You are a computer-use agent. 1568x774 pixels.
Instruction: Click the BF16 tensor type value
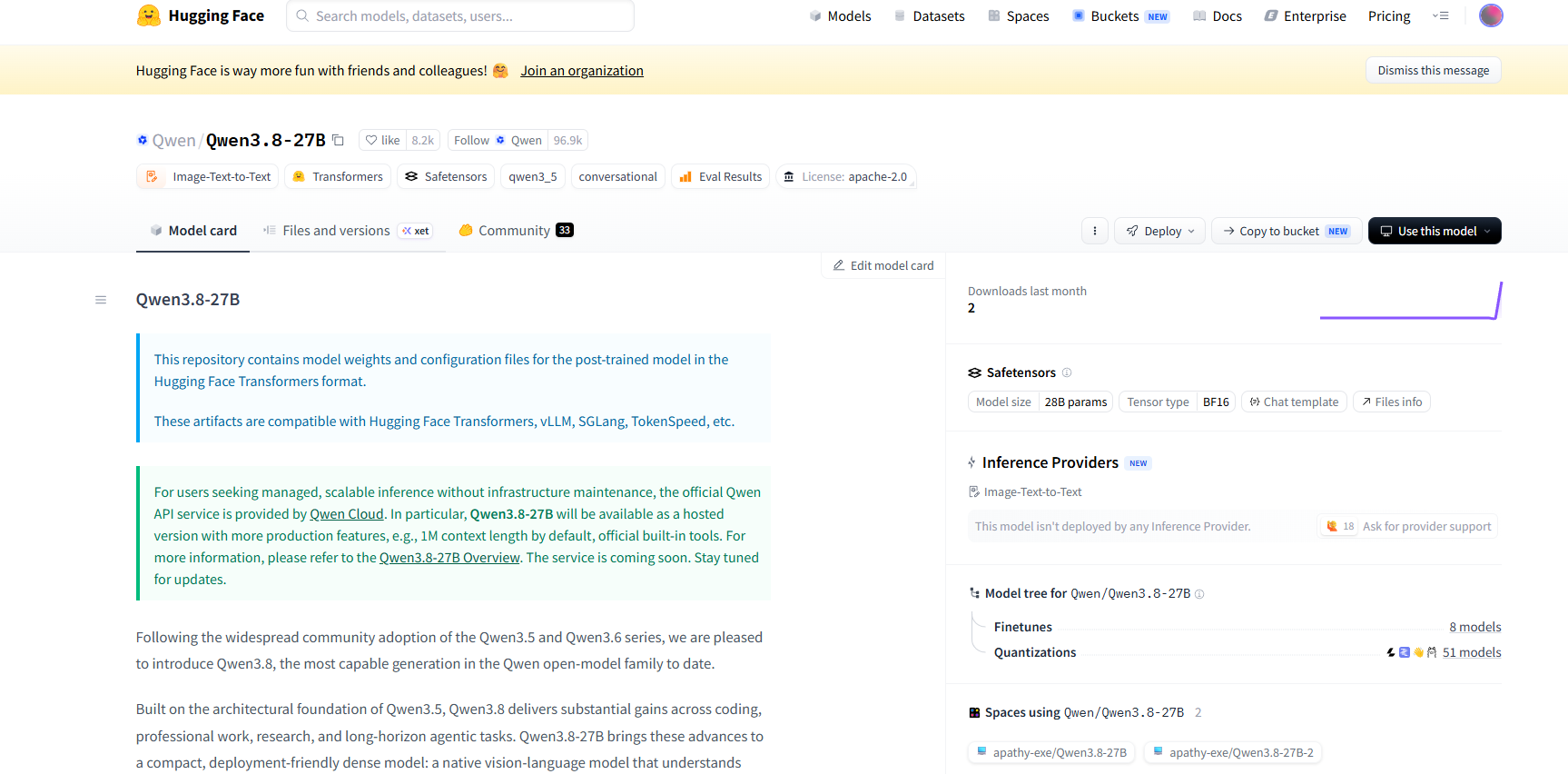(1216, 402)
